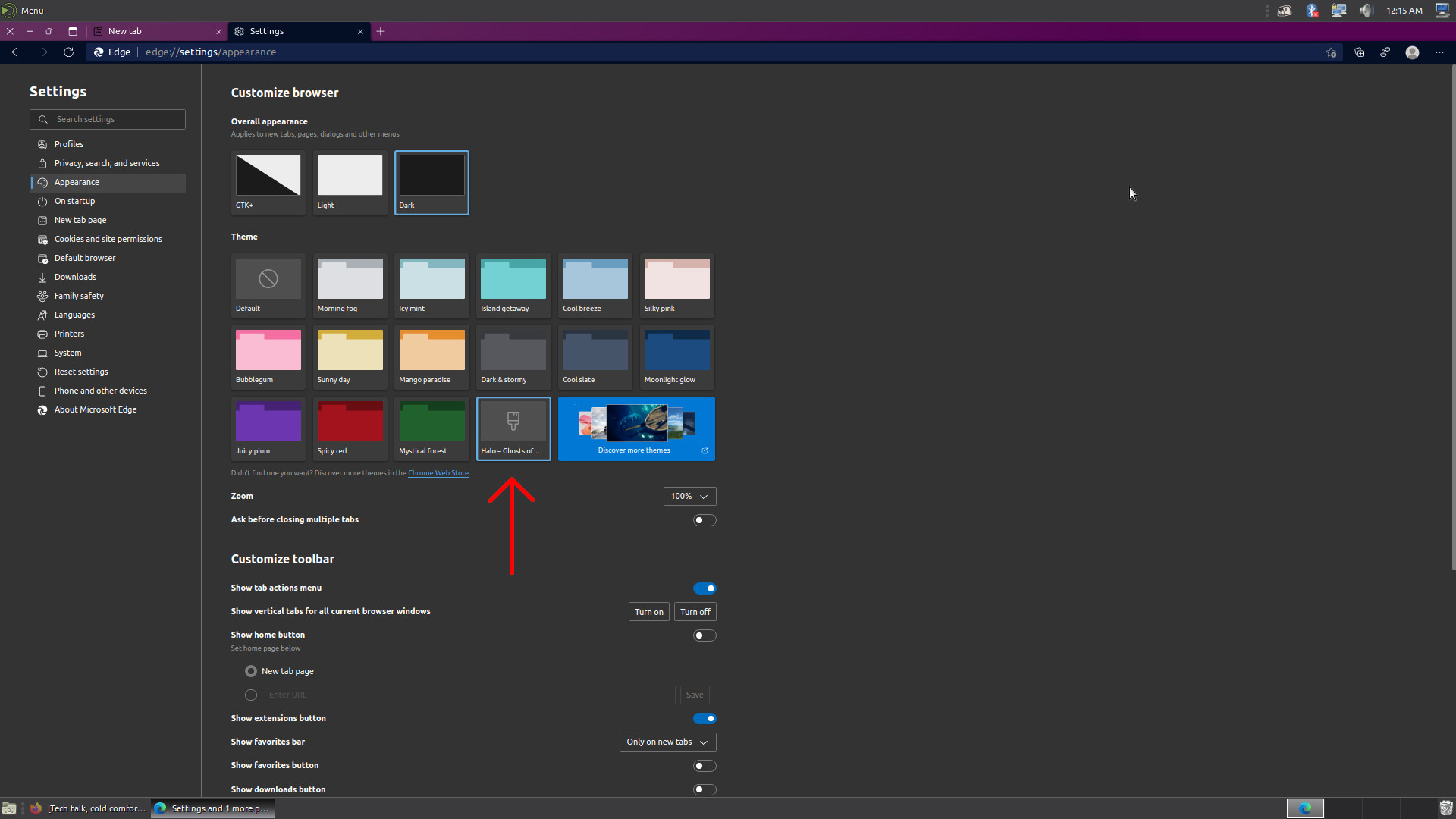The height and width of the screenshot is (819, 1456).
Task: Select the Bubblegum theme swatch
Action: [268, 357]
